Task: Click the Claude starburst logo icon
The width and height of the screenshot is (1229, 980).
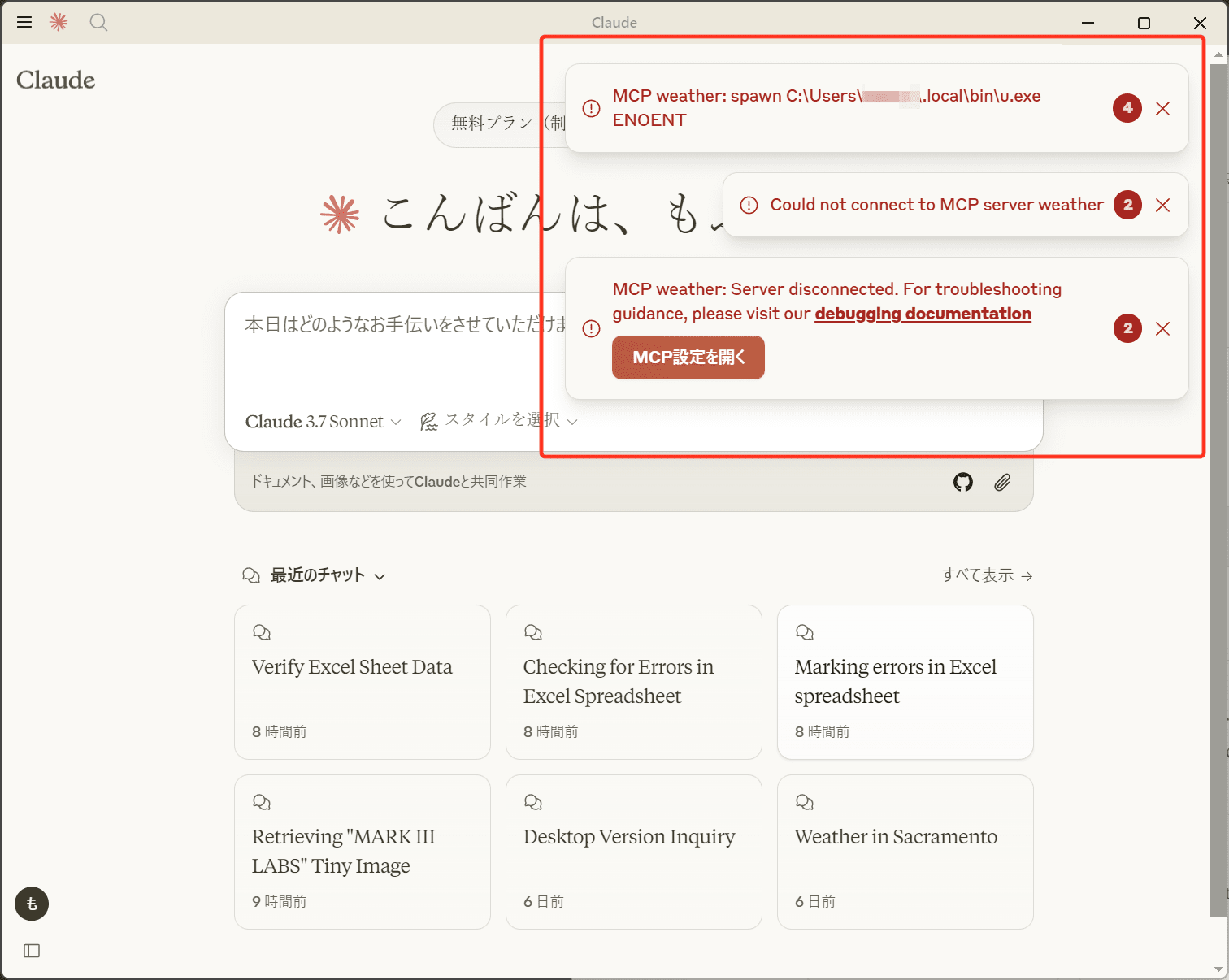Action: 58,22
